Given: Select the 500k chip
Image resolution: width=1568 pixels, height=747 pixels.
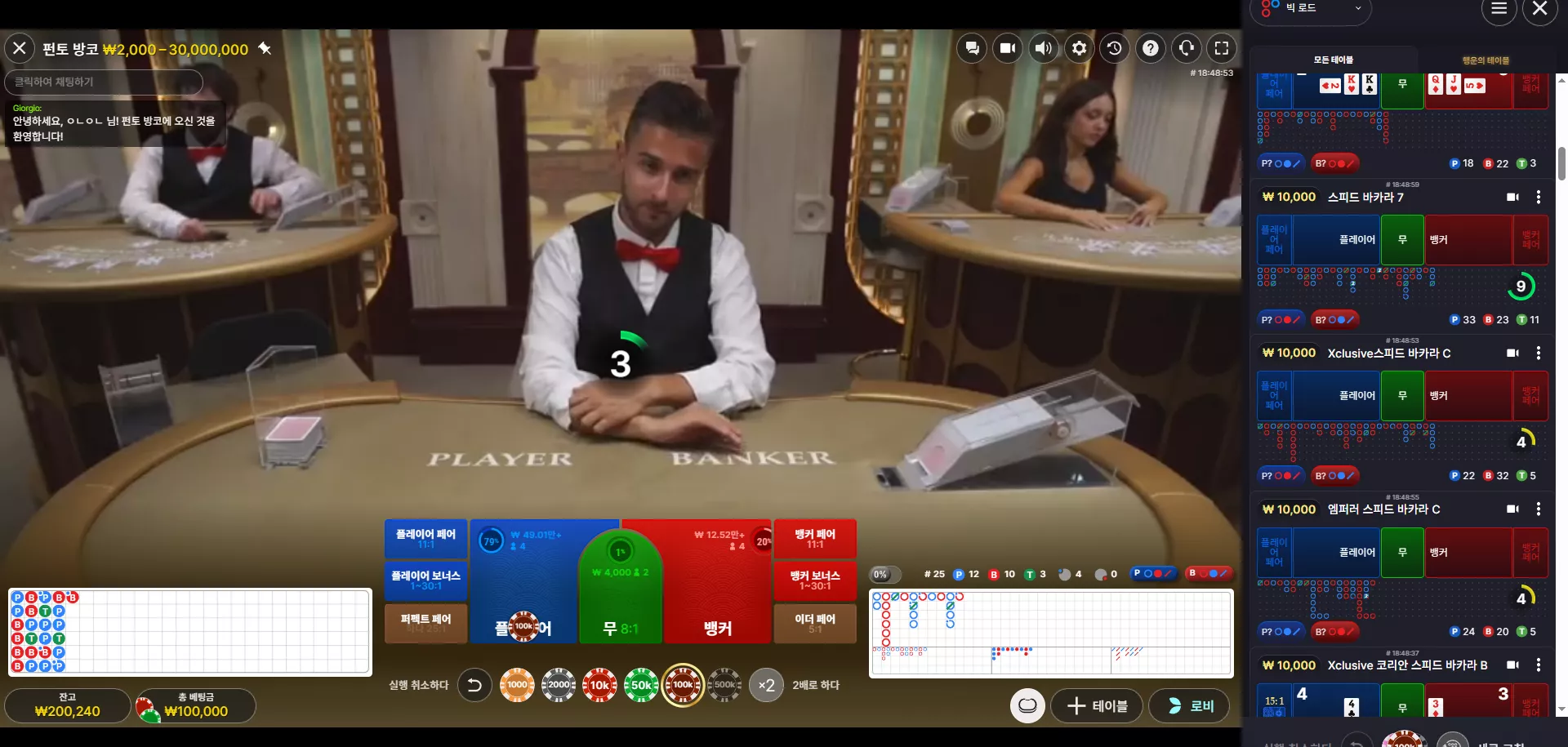Looking at the screenshot, I should click(724, 685).
